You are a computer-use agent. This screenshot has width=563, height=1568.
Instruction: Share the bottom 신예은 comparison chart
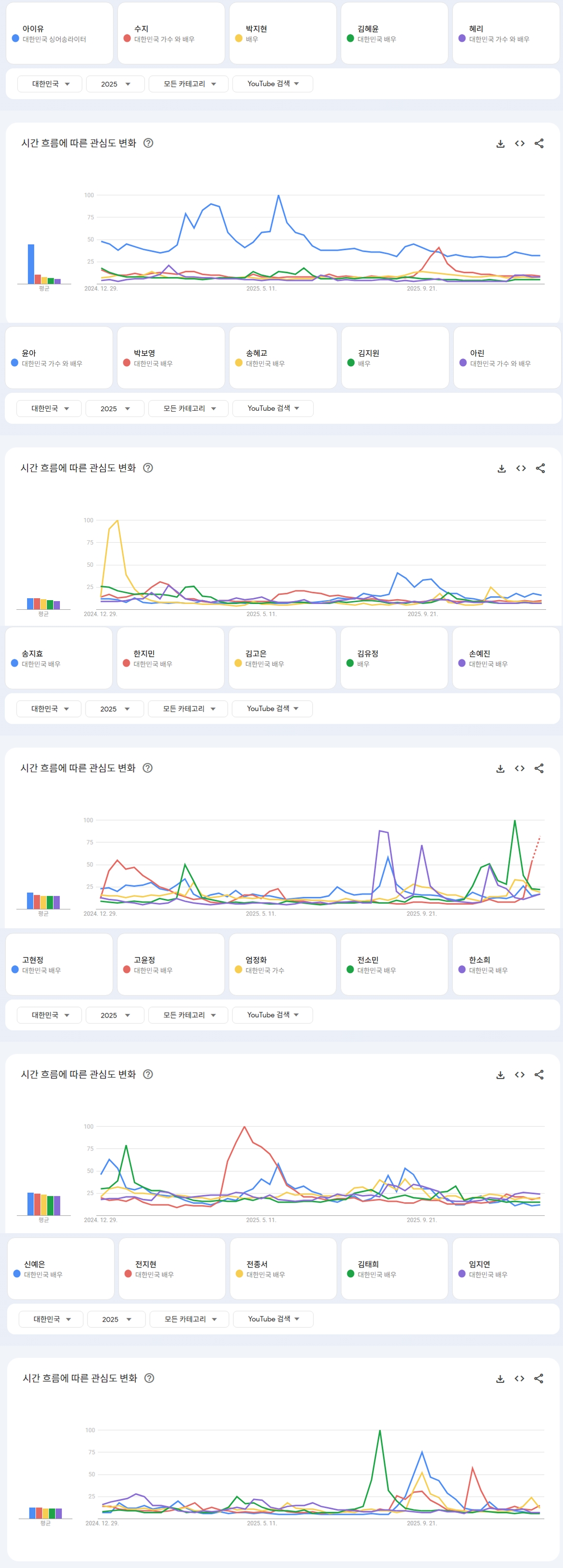point(539,1378)
